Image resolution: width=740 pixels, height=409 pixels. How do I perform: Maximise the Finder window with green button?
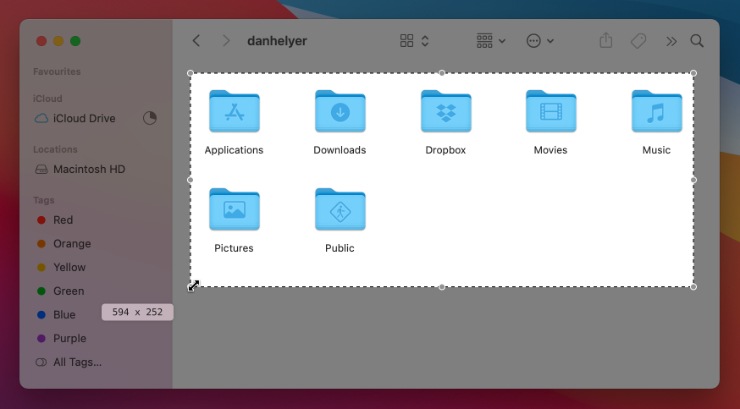pyautogui.click(x=75, y=41)
